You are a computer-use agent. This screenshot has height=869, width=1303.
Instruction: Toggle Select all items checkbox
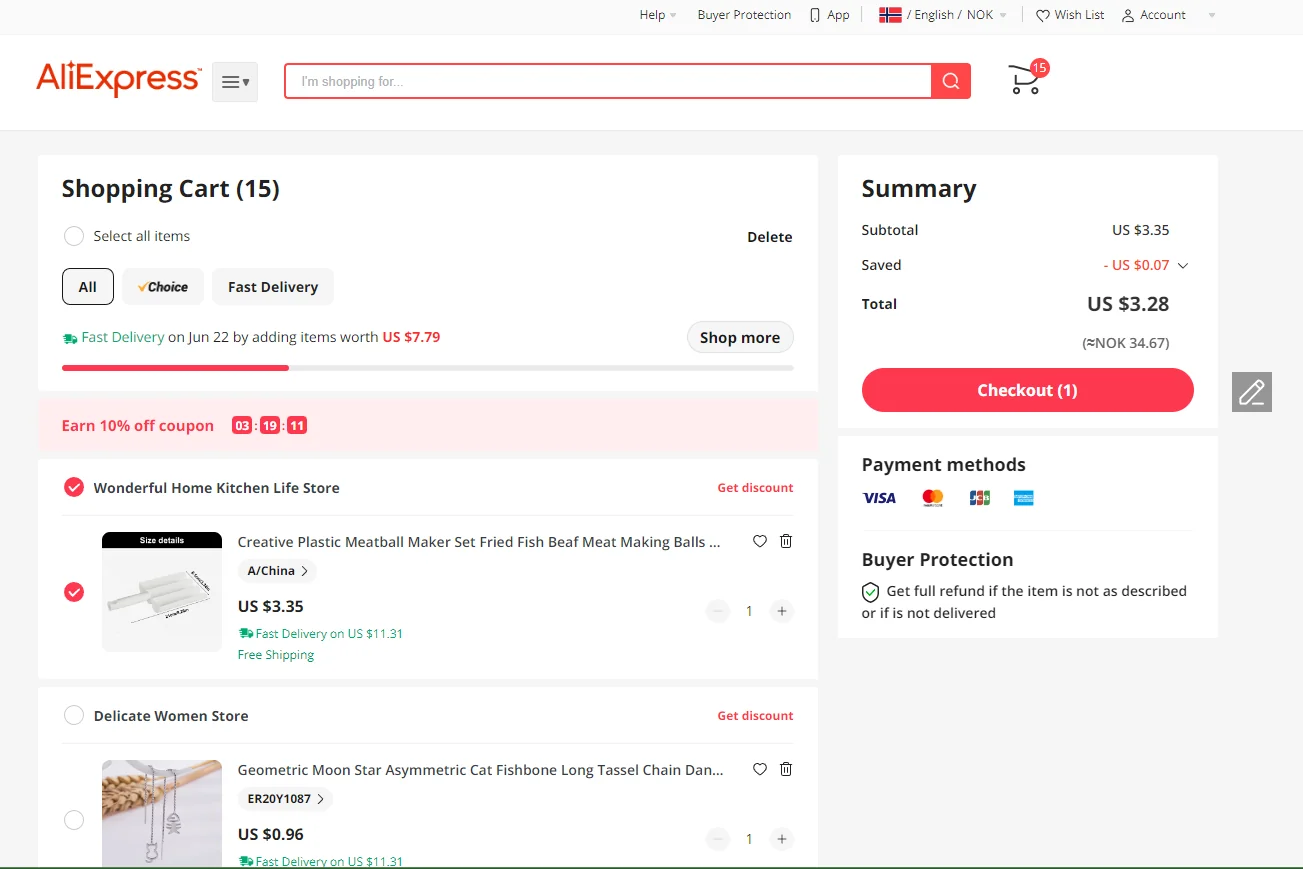74,236
